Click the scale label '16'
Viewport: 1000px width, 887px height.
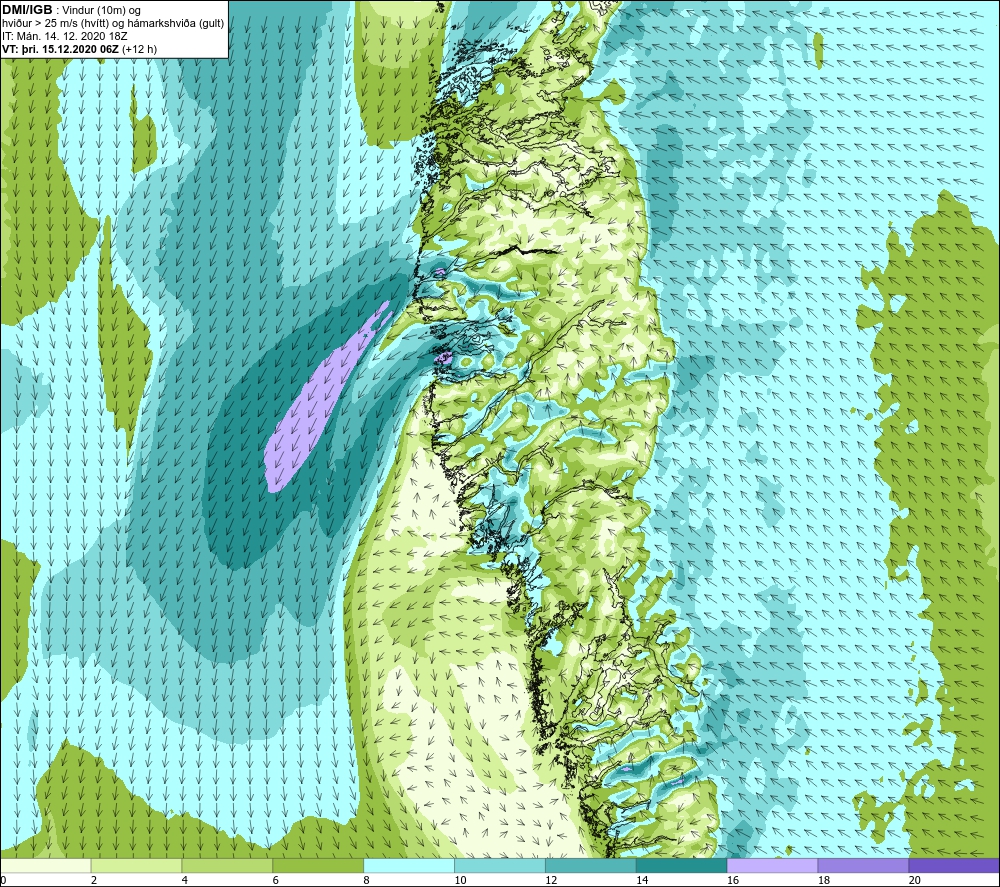(733, 880)
